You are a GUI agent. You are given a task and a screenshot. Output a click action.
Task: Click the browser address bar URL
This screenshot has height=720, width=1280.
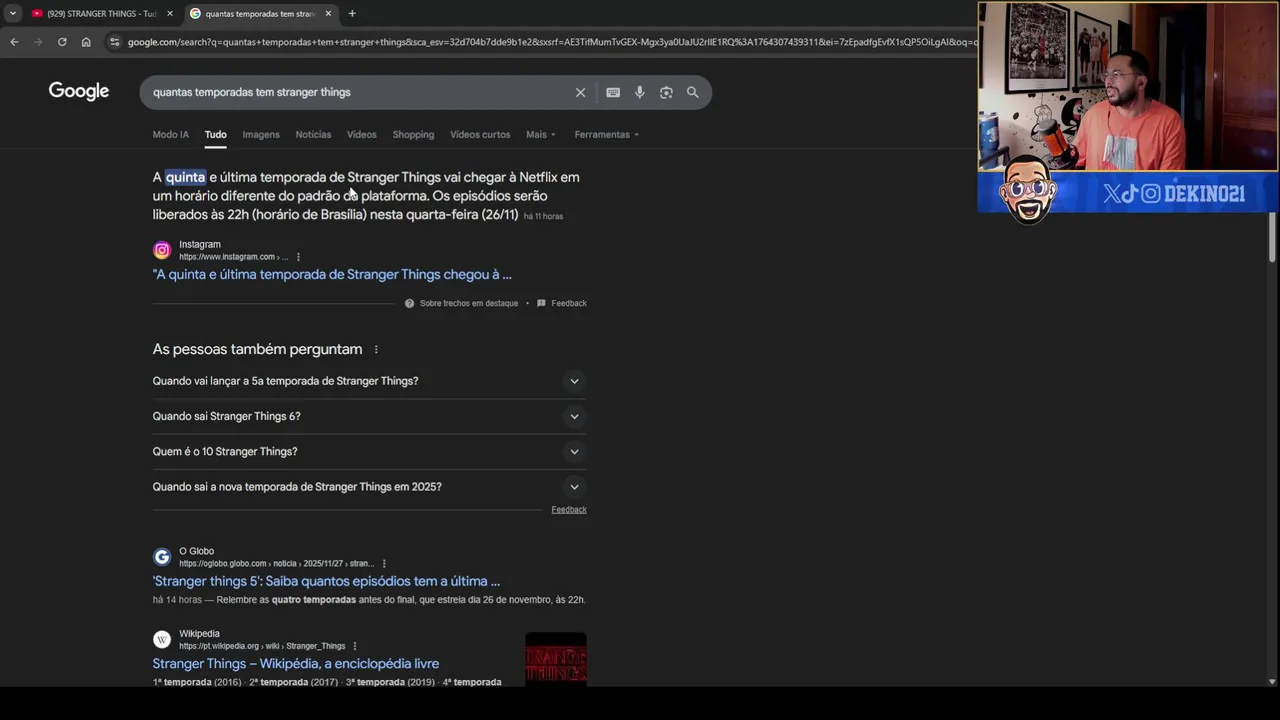(x=550, y=42)
